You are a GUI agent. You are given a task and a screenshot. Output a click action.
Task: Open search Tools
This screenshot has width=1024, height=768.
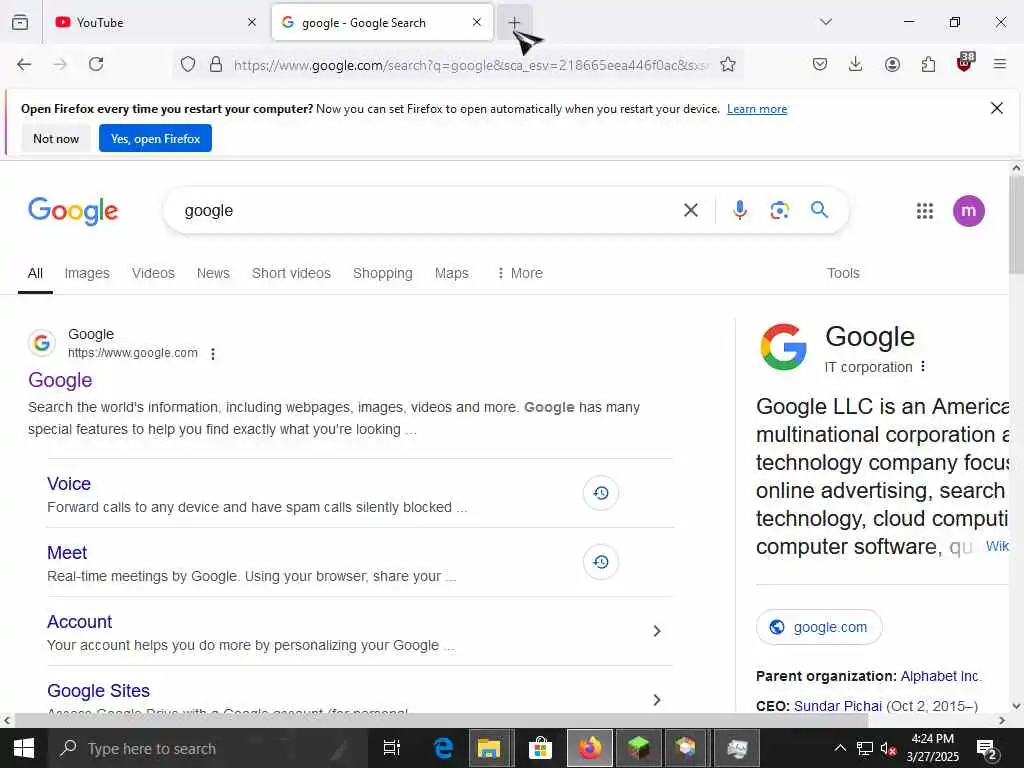click(843, 273)
